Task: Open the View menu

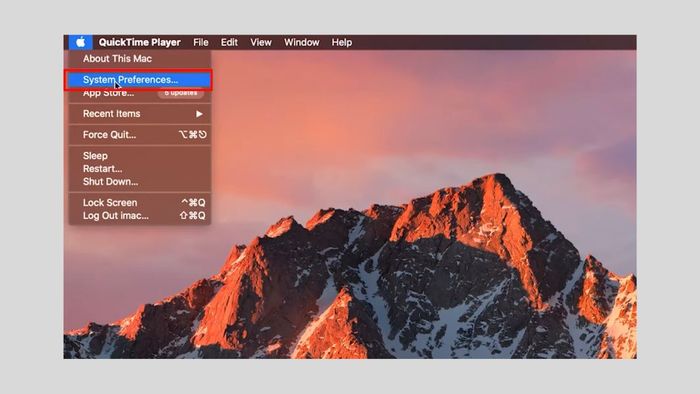Action: click(261, 42)
